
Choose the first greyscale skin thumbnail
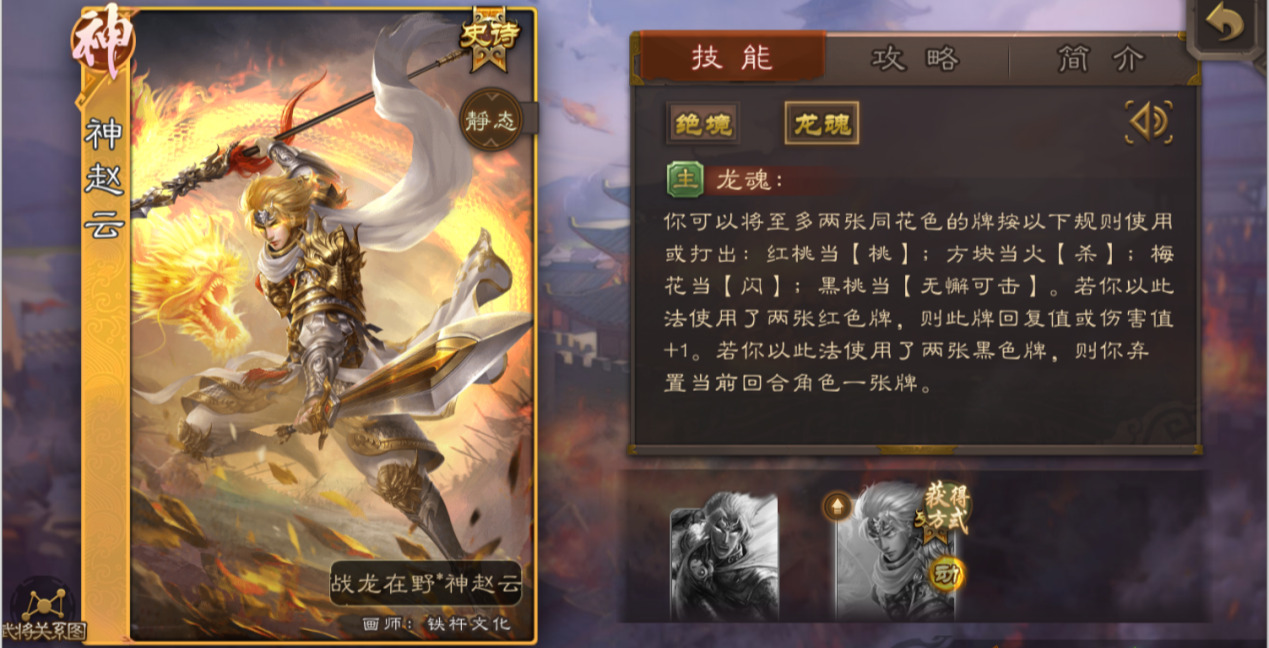coord(725,557)
